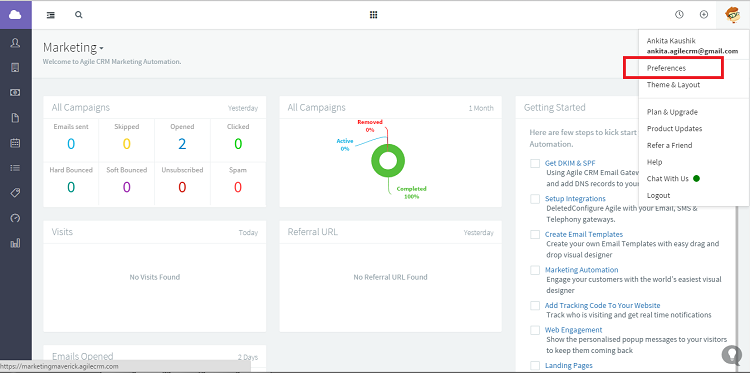Viewport: 750px width, 373px height.
Task: Change 2 Days range on Emails Opened
Action: pos(248,357)
